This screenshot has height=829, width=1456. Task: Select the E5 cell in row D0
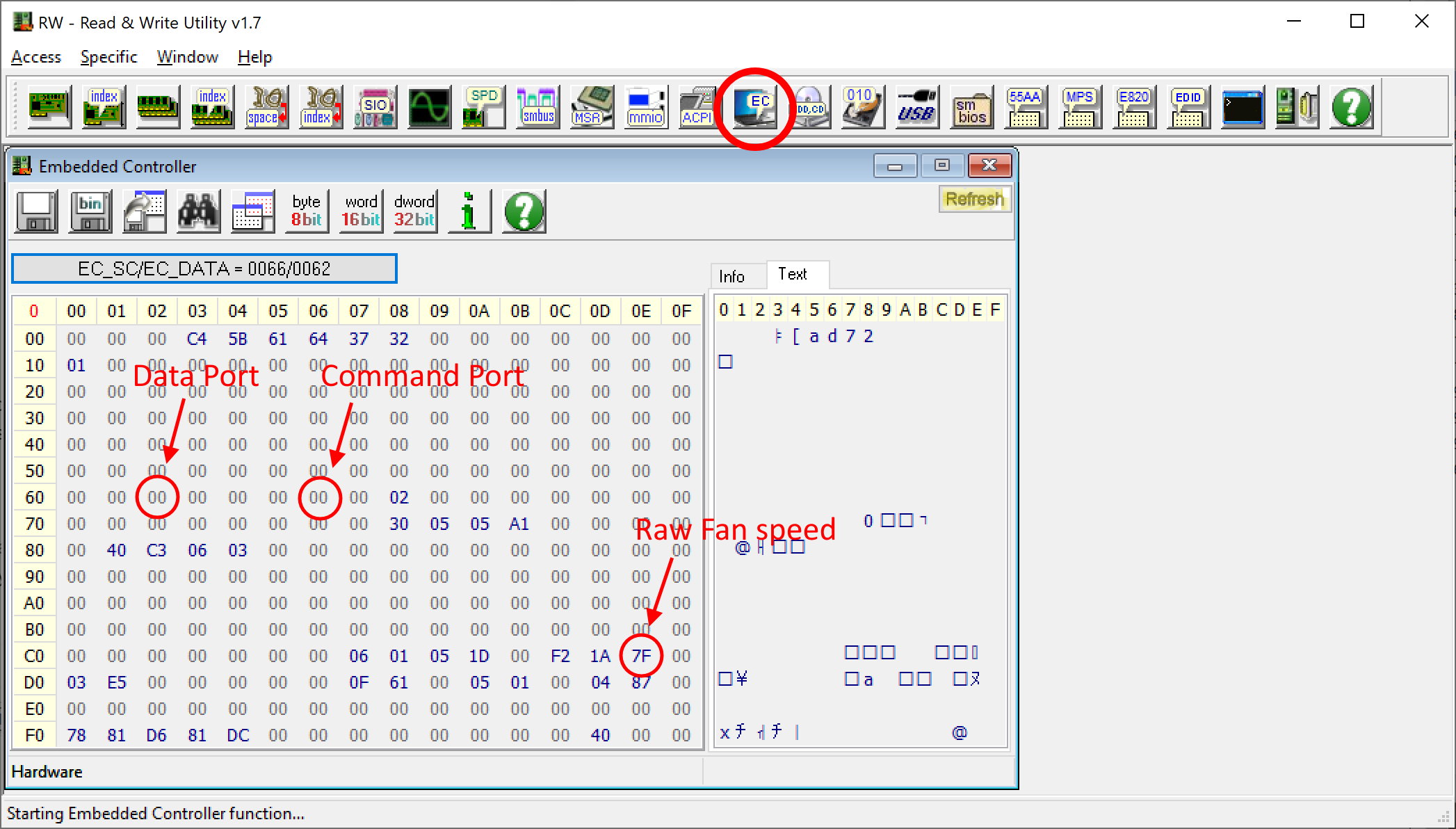117,682
